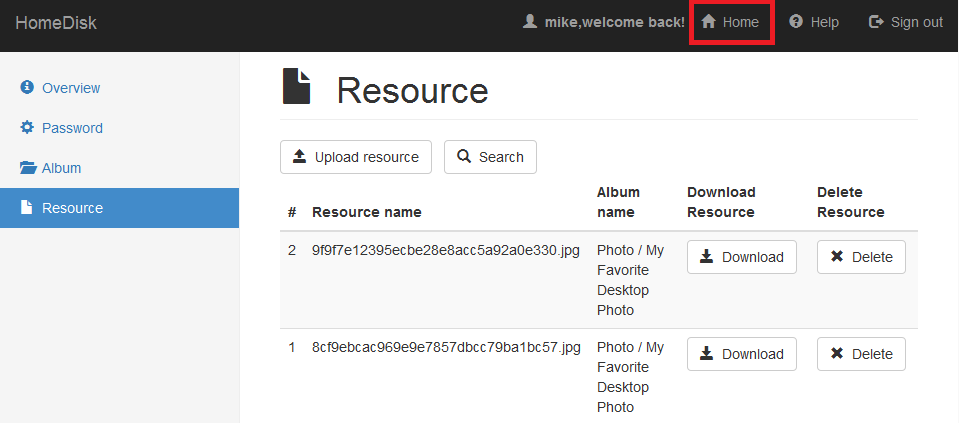Click the HomeDisk brand link
This screenshot has height=423, width=959.
coord(56,23)
